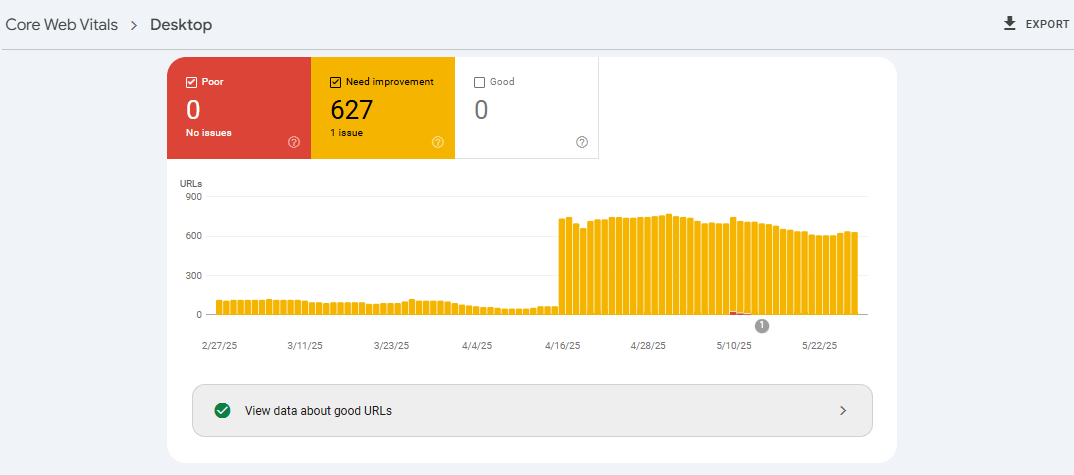Open help icon in Need improvement card
Viewport: 1074px width, 475px height.
click(x=438, y=142)
